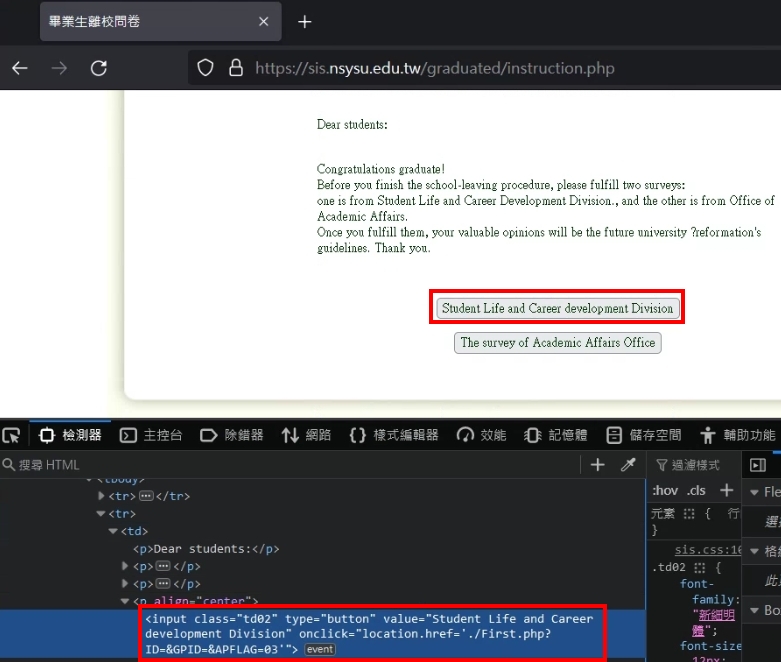This screenshot has height=662, width=781.
Task: Click Student Life and Career development Division button
Action: [x=557, y=308]
